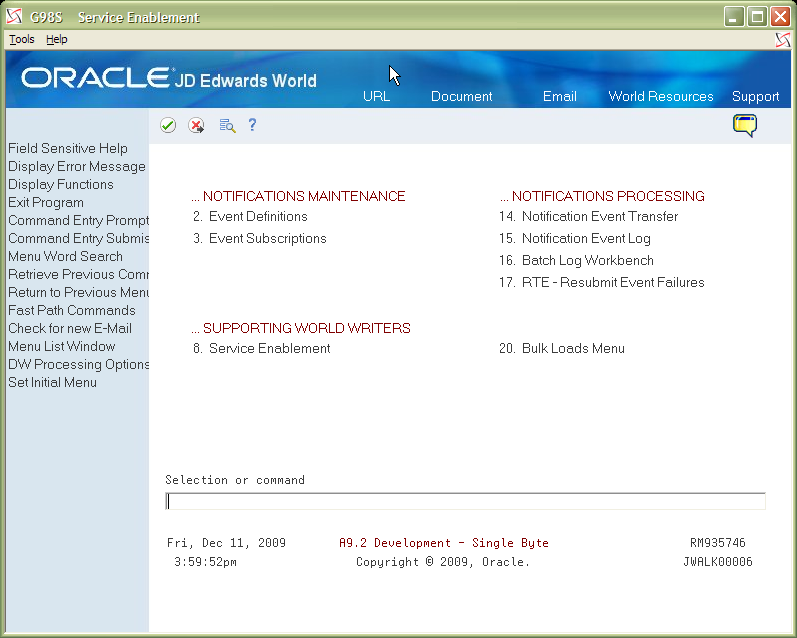Viewport: 797px width, 638px height.
Task: Select menu option 3 Event Subscriptions
Action: tap(259, 238)
